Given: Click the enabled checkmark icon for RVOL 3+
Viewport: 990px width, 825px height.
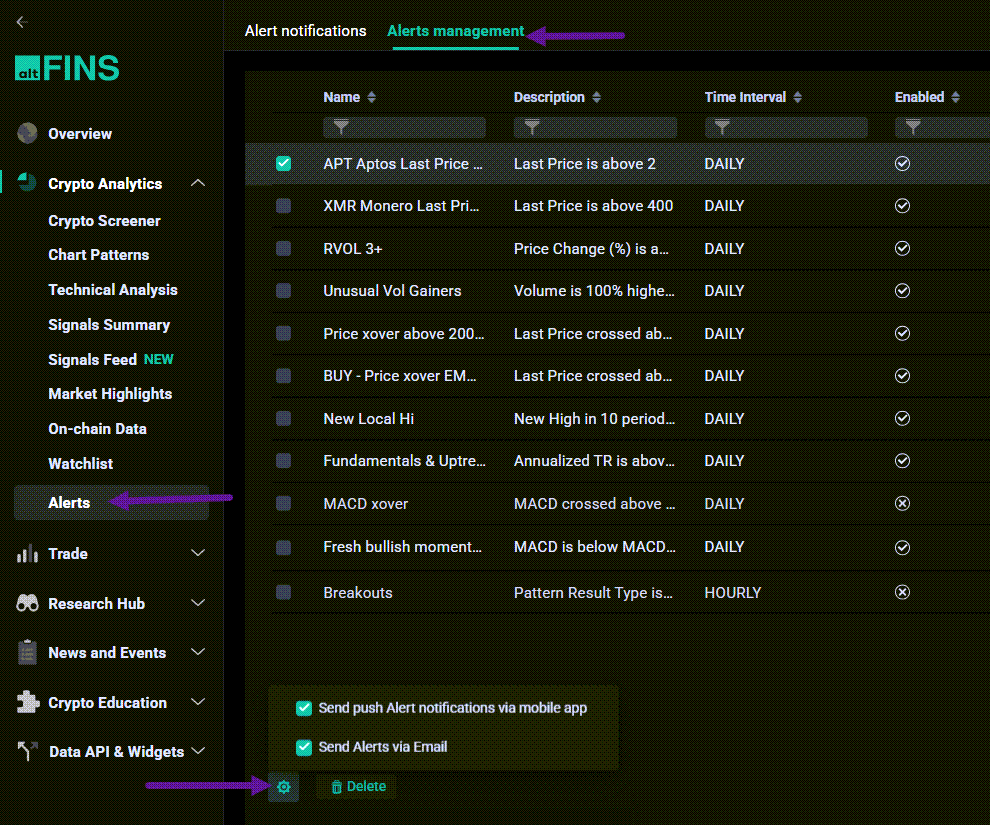Looking at the screenshot, I should click(x=902, y=248).
